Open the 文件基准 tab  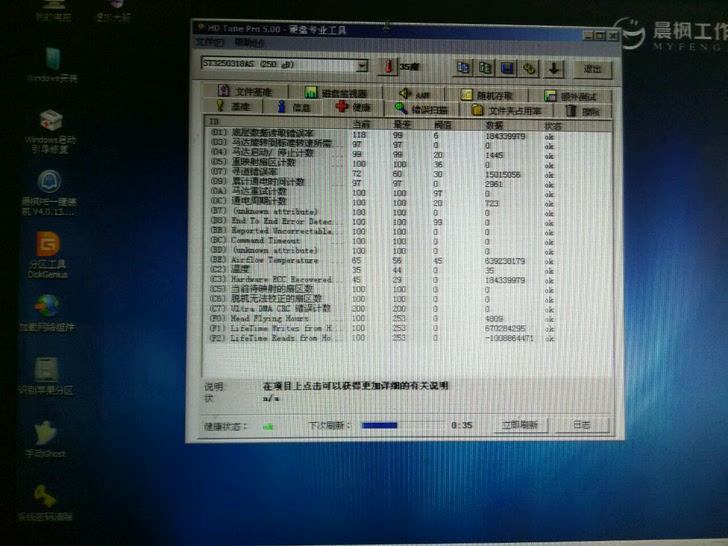point(245,91)
